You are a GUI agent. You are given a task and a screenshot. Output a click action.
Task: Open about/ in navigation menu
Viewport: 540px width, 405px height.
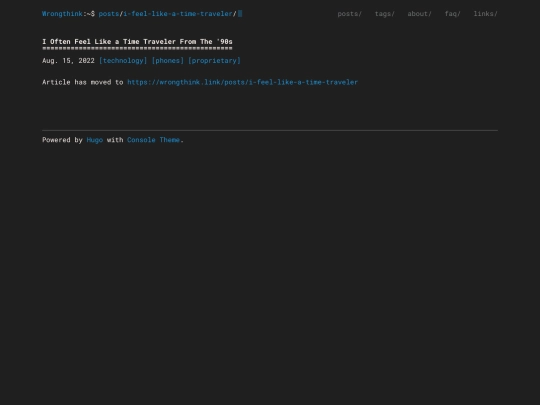[419, 14]
